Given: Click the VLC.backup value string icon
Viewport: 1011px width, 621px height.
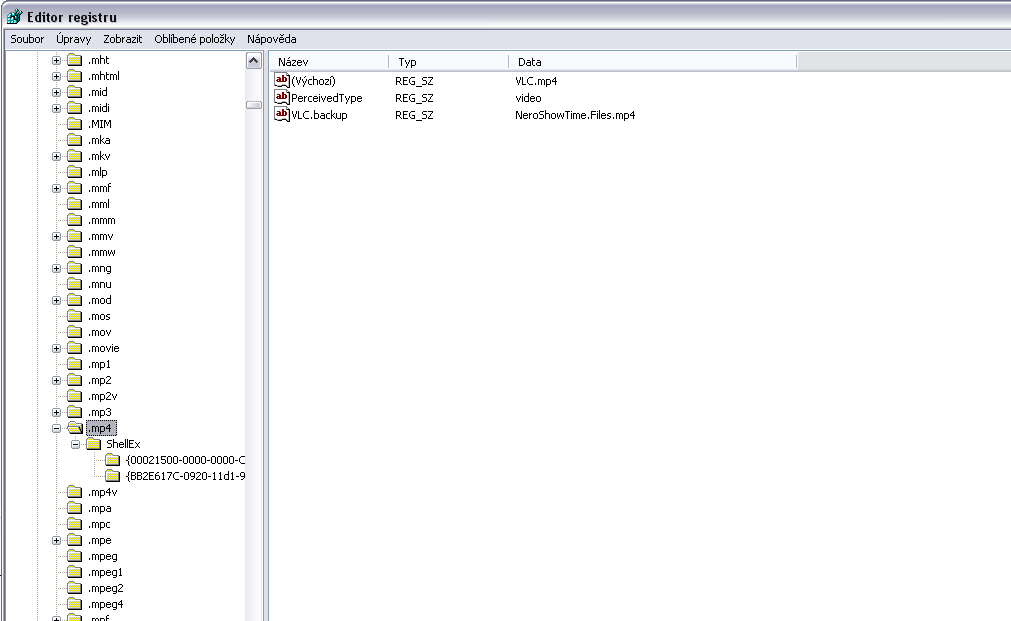Looking at the screenshot, I should coord(282,114).
